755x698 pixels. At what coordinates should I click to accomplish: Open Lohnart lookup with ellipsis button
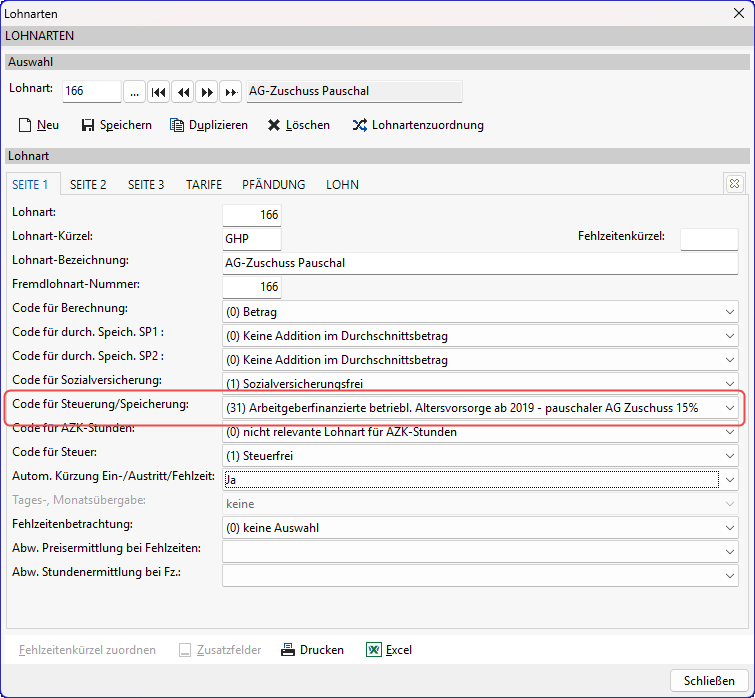[x=135, y=91]
